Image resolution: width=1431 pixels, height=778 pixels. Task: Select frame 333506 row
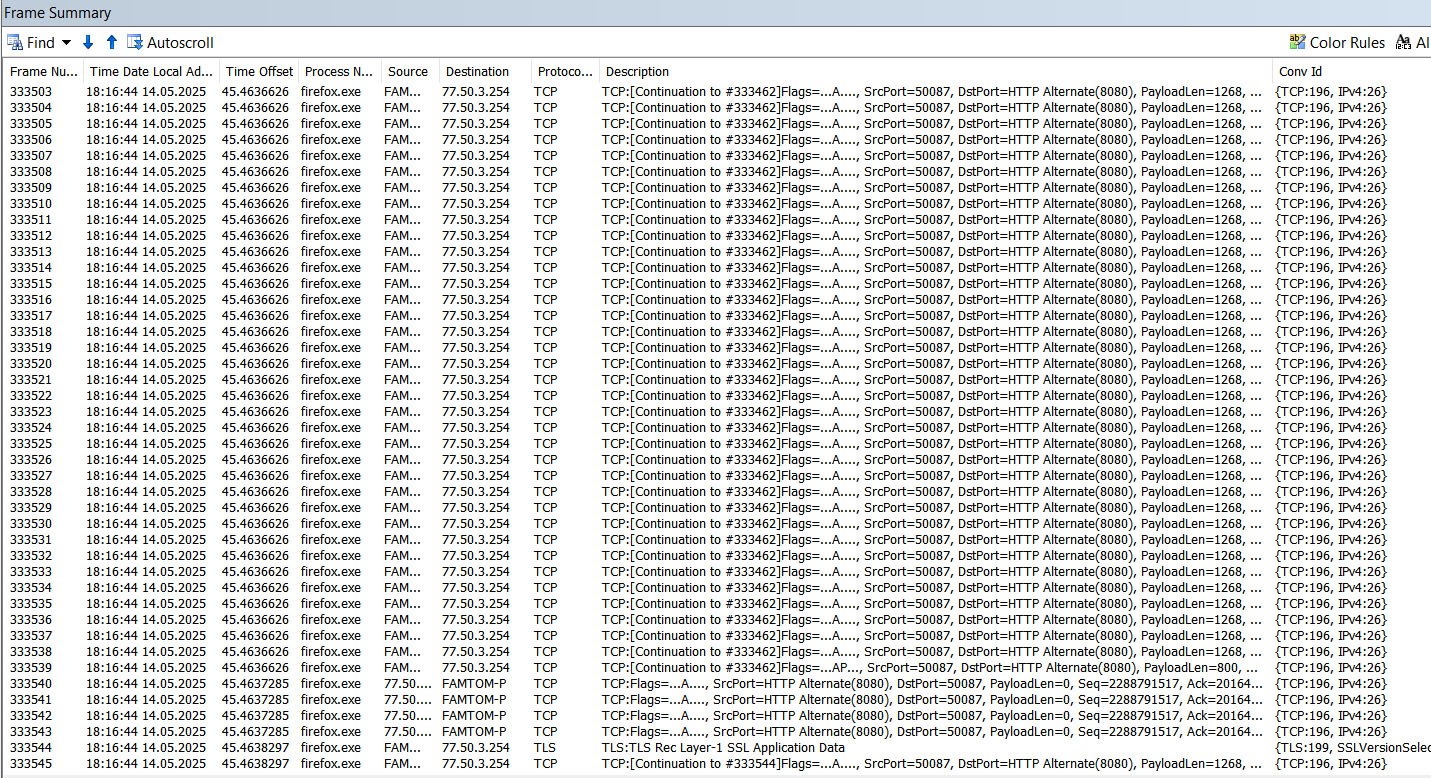click(x=715, y=140)
